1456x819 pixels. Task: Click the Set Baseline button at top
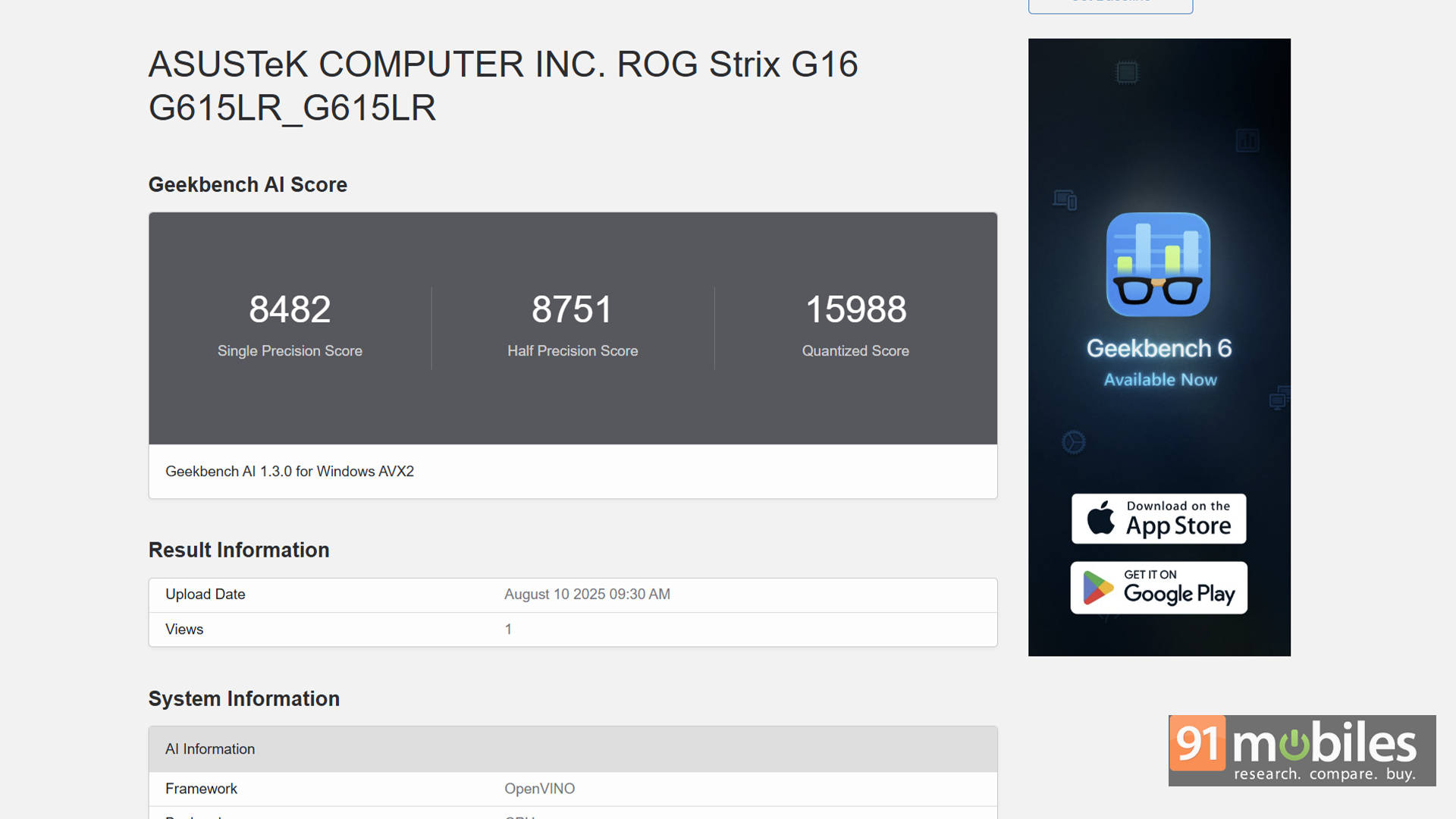coord(1110,4)
